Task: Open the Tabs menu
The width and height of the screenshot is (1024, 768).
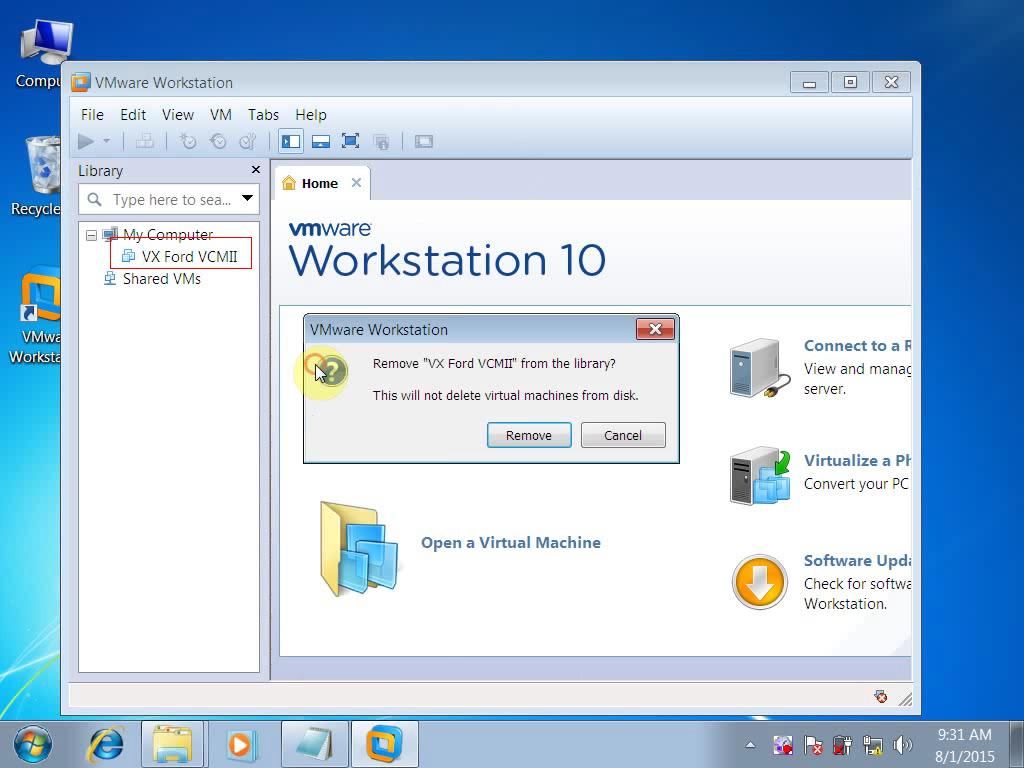Action: [x=263, y=115]
